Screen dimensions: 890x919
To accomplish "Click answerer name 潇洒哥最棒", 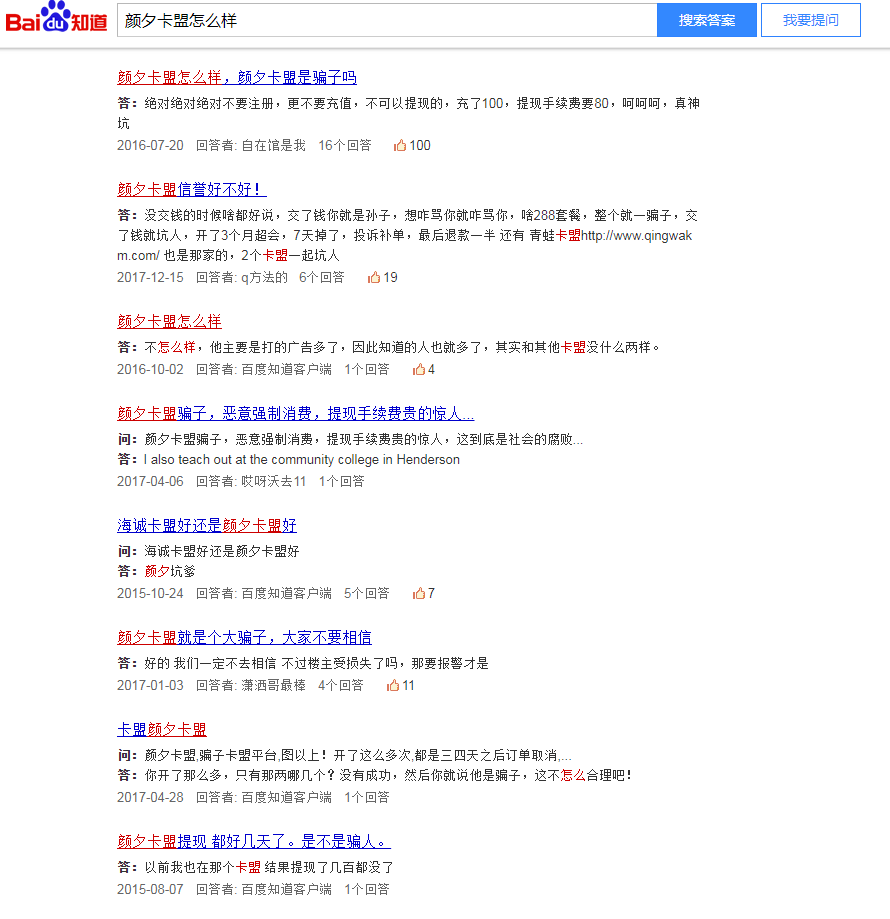I will (x=274, y=685).
